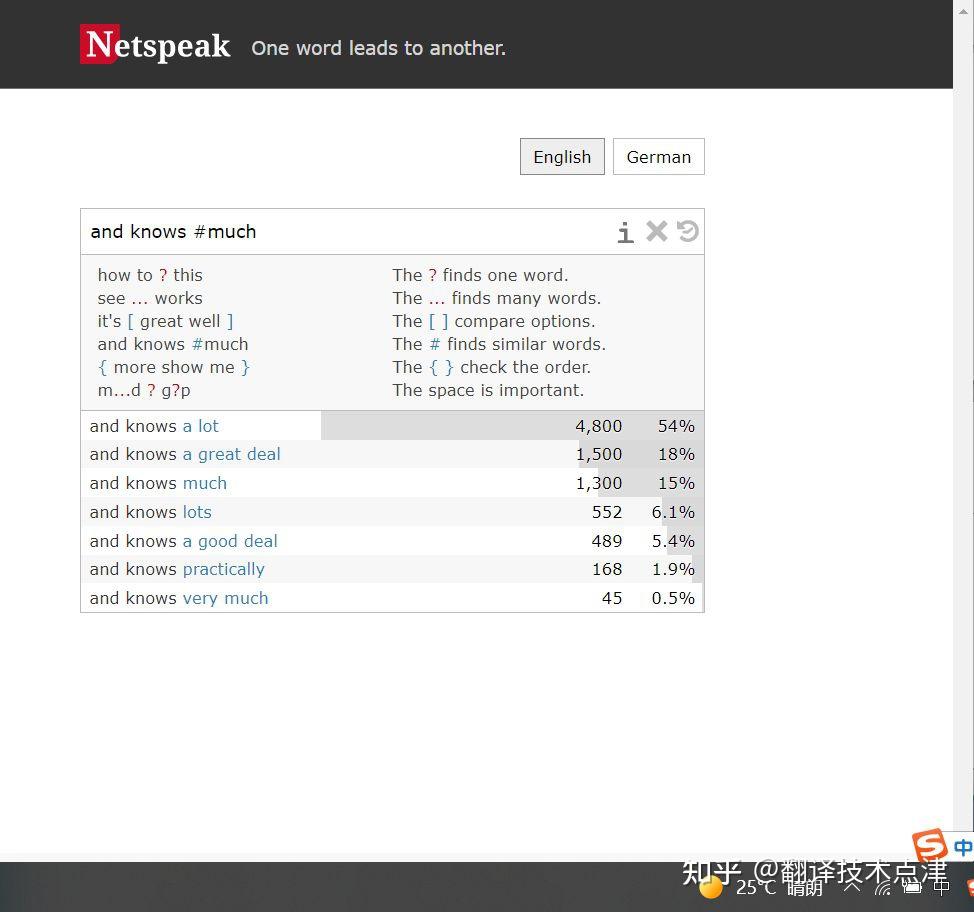Click the weather icon showing 25°C

710,885
